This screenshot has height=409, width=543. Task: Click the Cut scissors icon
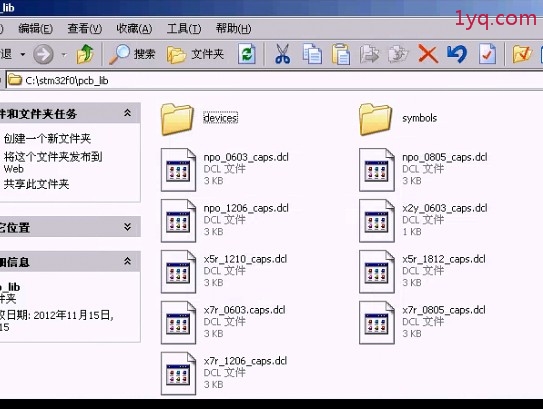point(283,54)
